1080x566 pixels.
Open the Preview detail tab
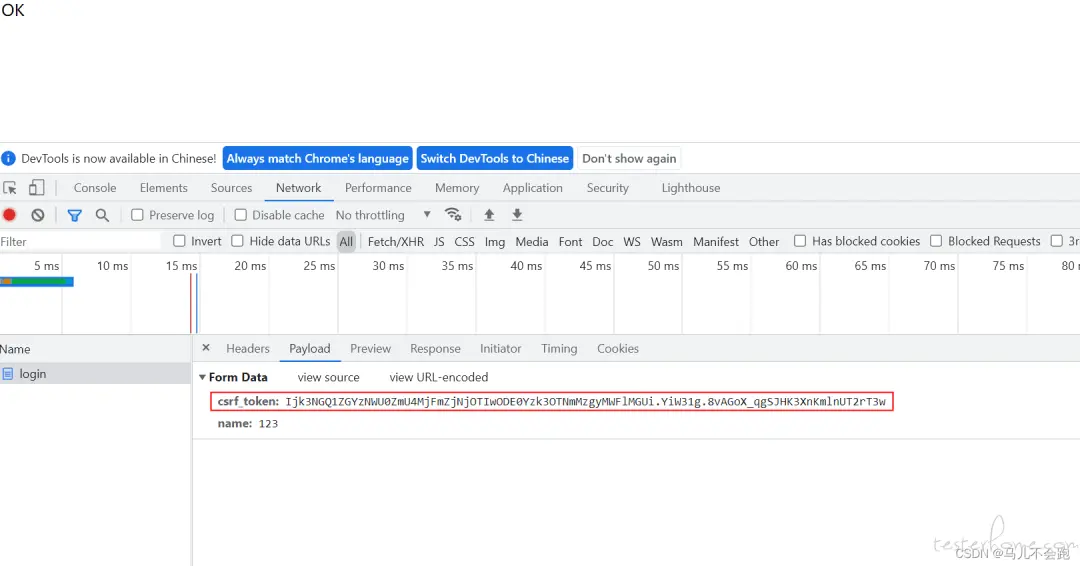pos(371,348)
